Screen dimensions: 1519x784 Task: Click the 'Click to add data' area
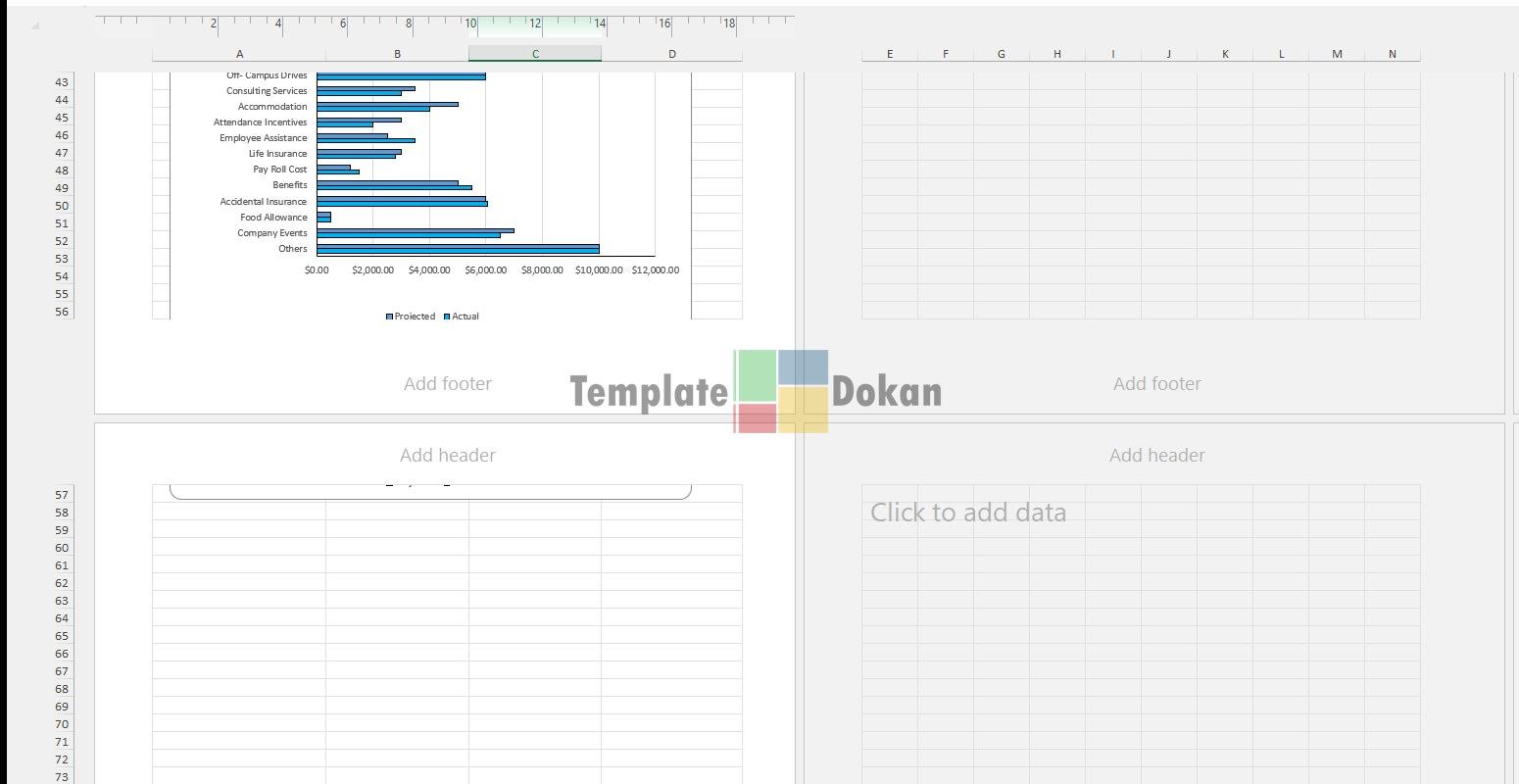(x=968, y=513)
